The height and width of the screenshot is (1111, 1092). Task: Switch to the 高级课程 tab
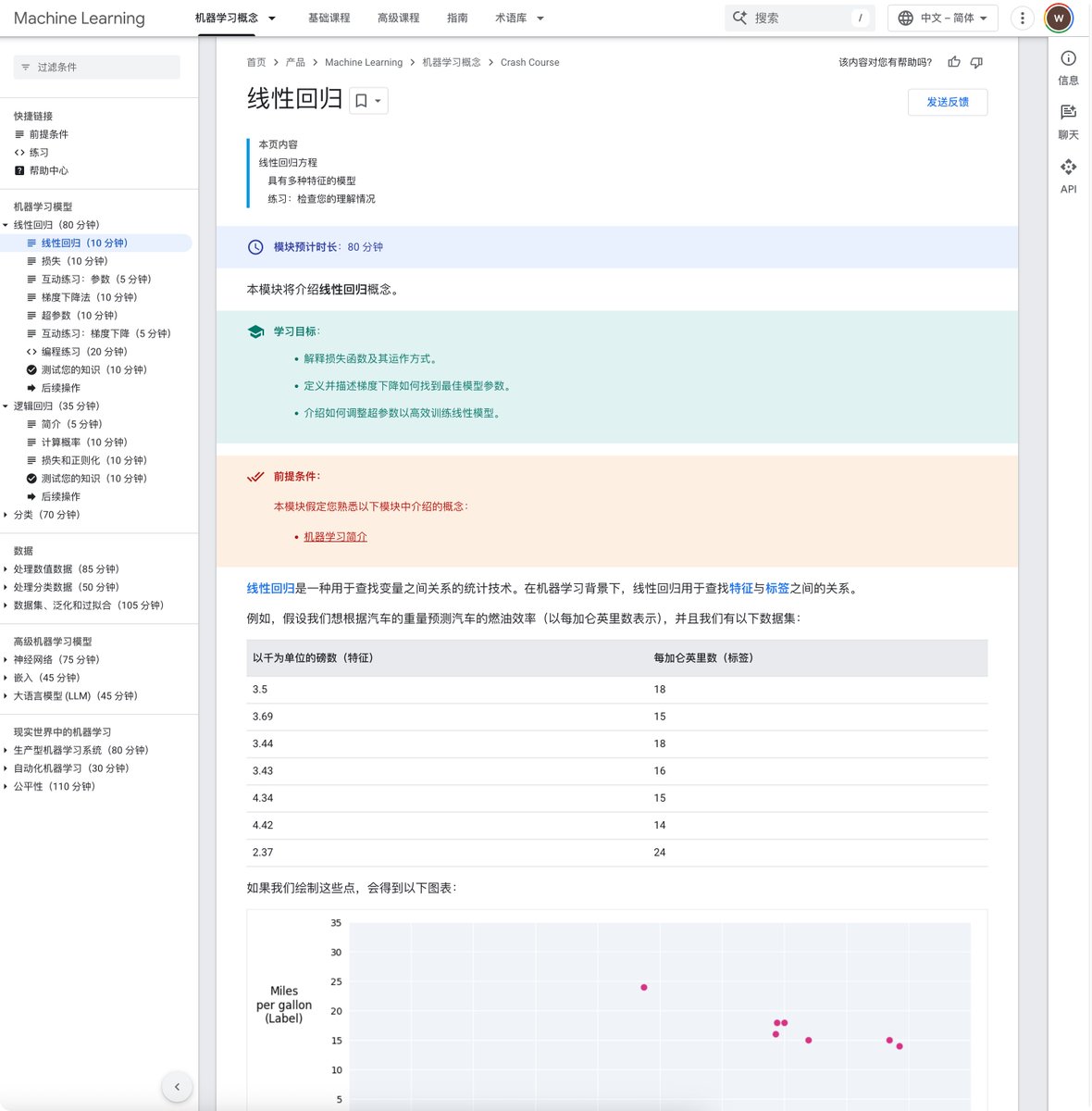click(398, 18)
